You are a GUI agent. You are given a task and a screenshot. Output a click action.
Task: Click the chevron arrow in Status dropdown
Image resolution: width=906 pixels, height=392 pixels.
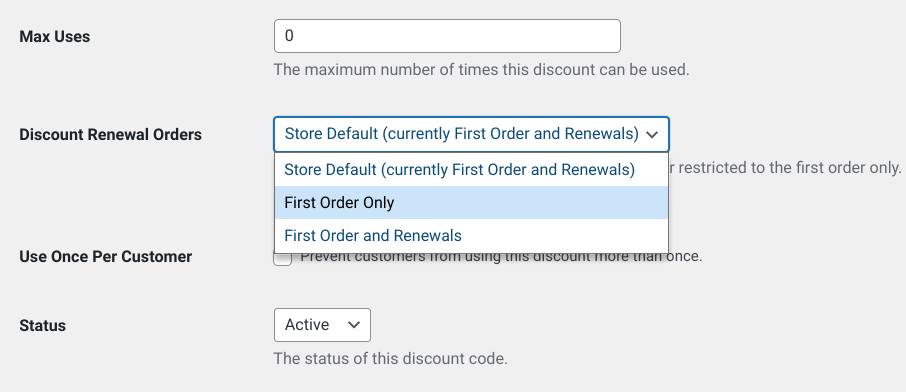pos(354,325)
